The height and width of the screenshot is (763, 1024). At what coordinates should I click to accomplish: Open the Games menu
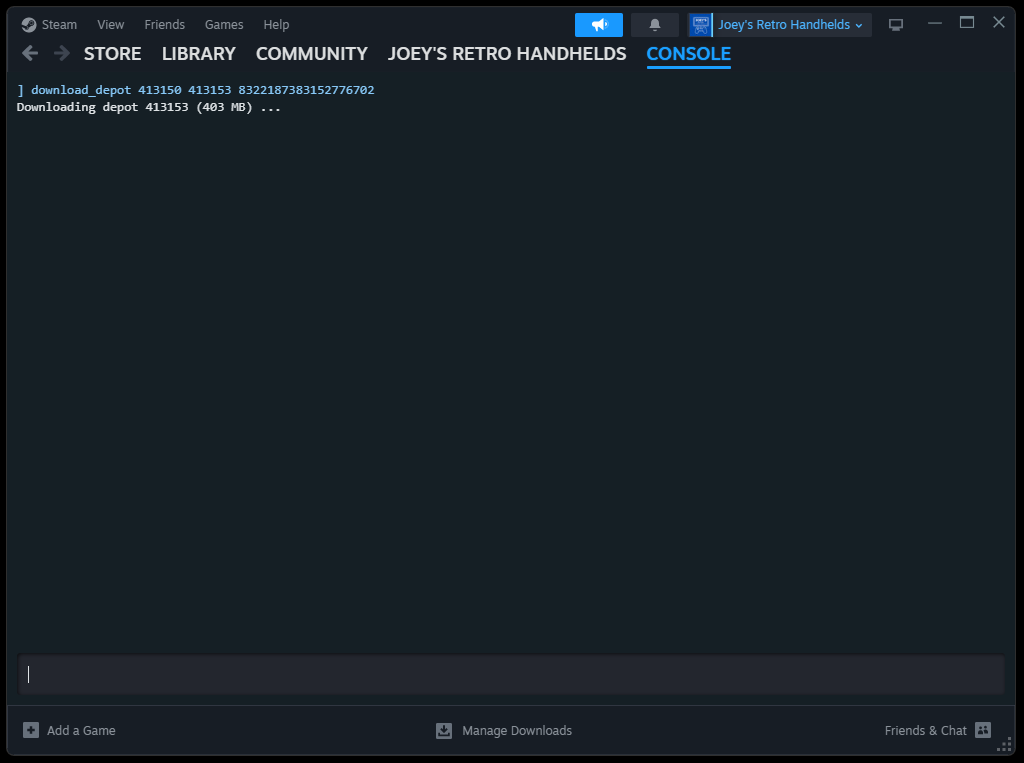click(x=224, y=25)
